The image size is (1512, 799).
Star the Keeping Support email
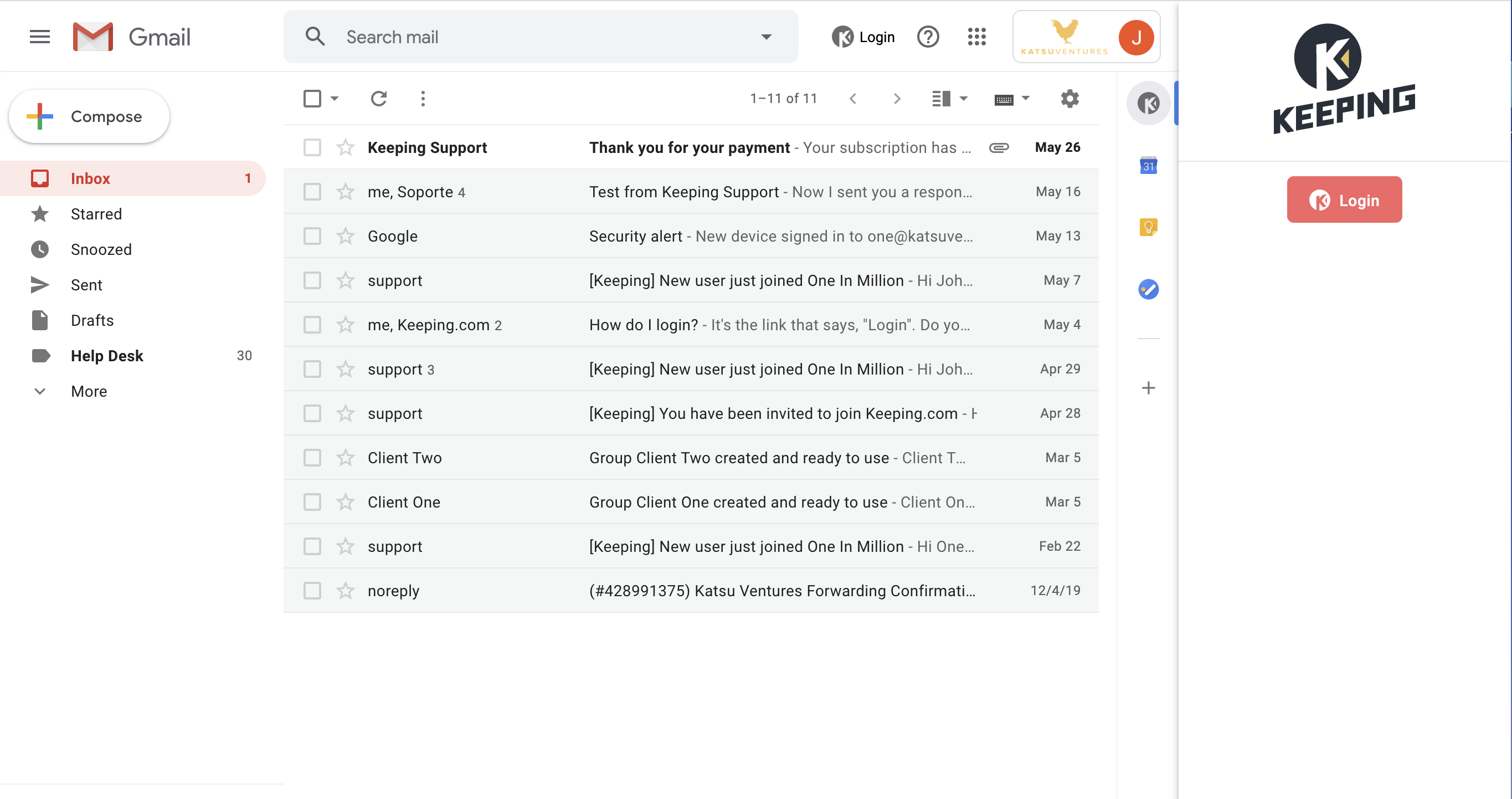click(x=345, y=147)
